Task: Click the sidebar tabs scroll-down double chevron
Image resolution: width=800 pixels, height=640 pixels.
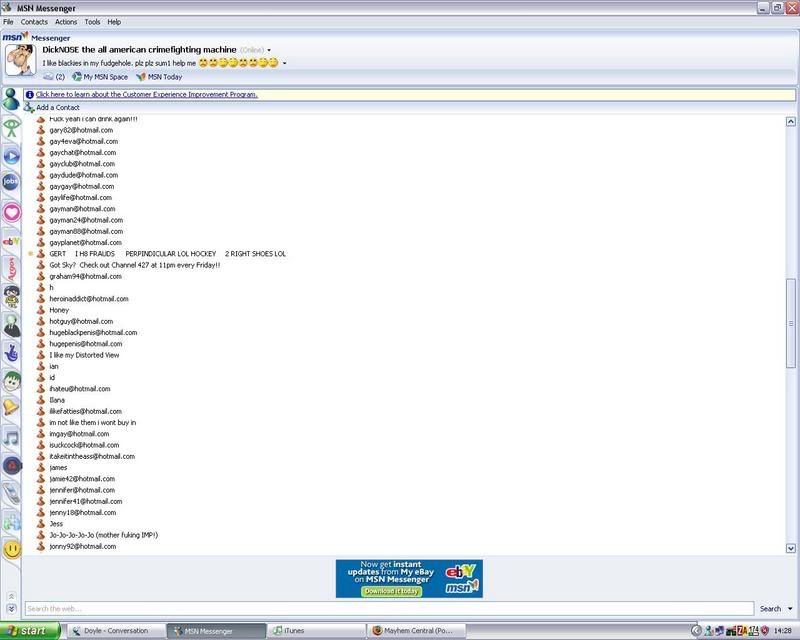Action: click(x=11, y=609)
